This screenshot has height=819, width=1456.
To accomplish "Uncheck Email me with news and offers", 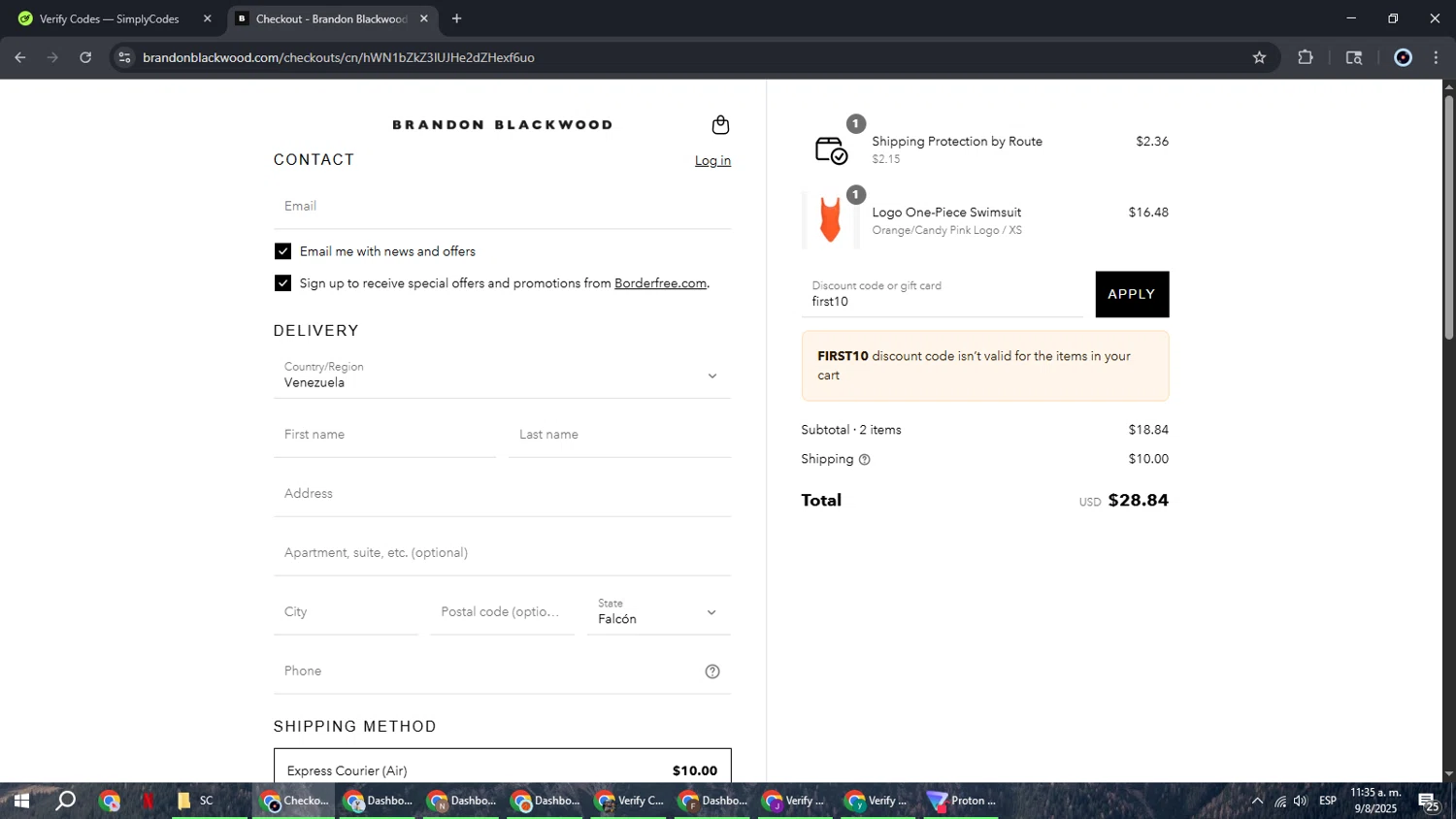I will click(282, 251).
